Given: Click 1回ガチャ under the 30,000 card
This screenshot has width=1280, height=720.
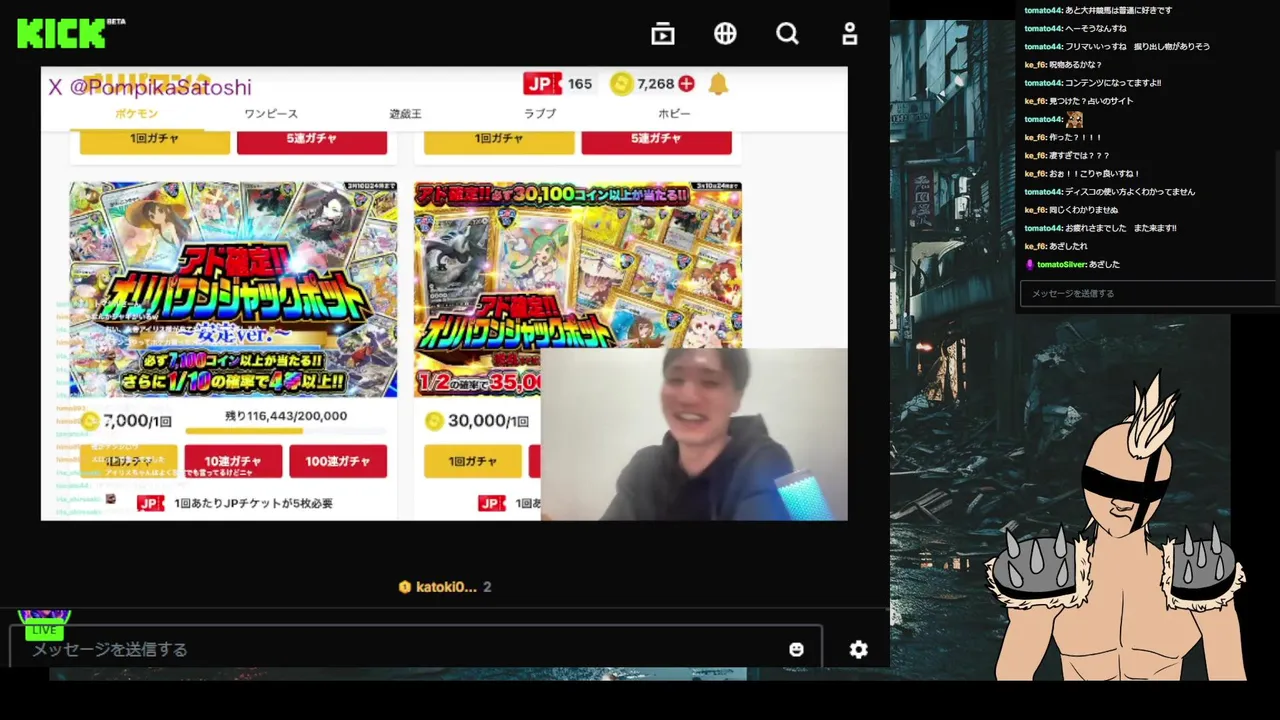Looking at the screenshot, I should pyautogui.click(x=473, y=461).
